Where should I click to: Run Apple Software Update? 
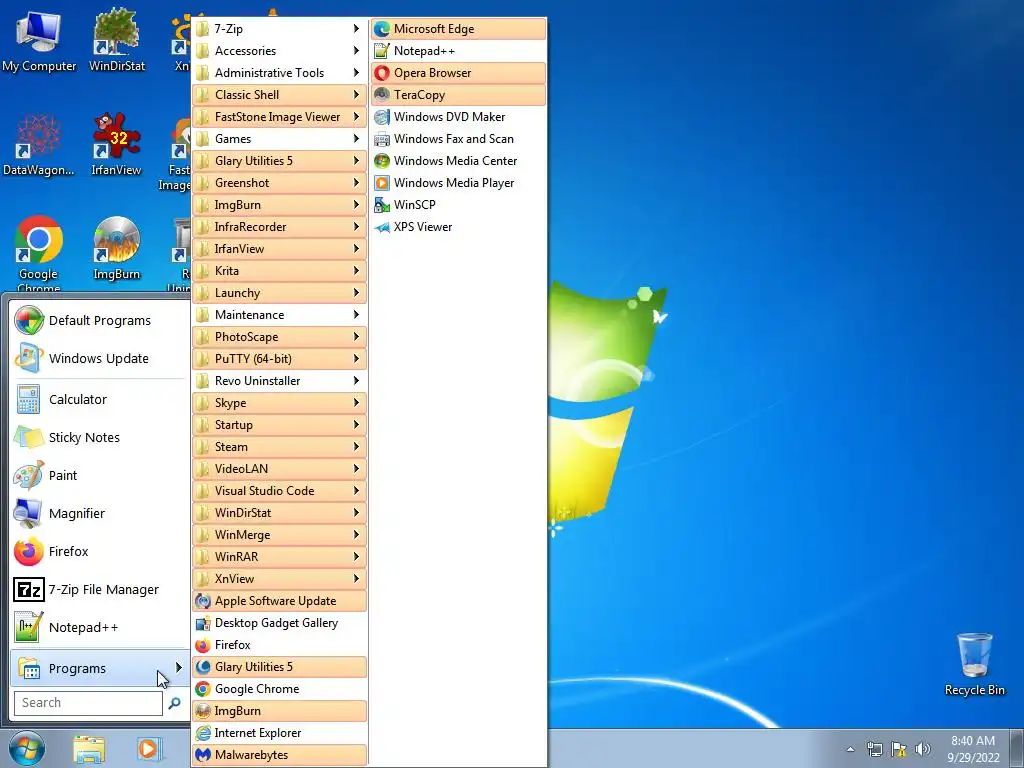click(x=280, y=601)
